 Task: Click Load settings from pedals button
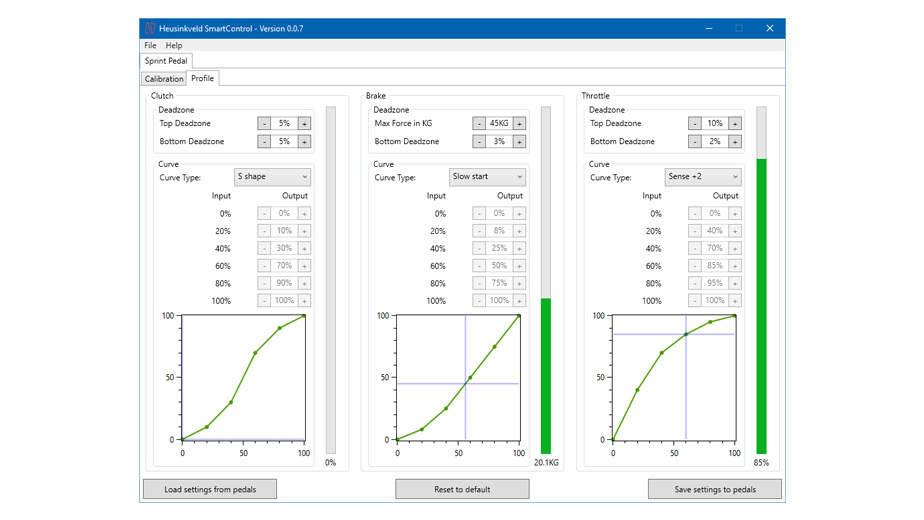[210, 489]
